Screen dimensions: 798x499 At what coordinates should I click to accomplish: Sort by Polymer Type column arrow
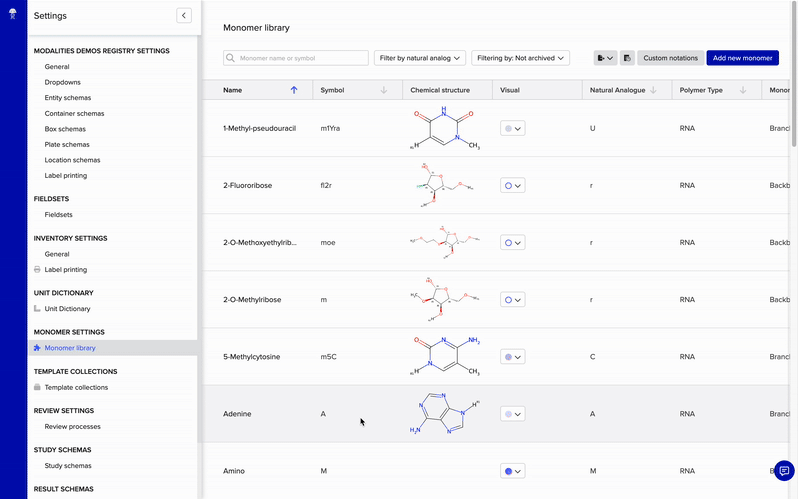point(743,90)
